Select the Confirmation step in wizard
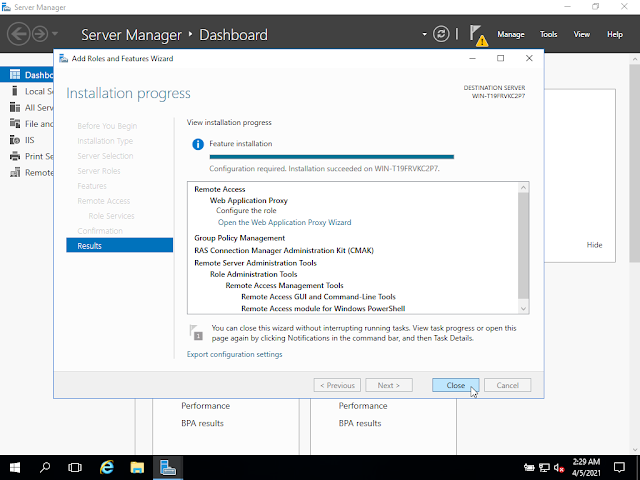This screenshot has height=480, width=640. coord(100,231)
